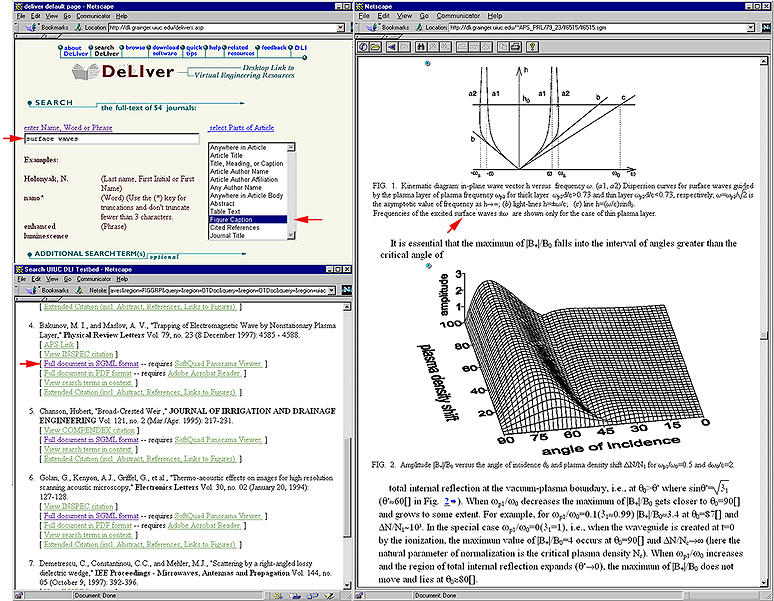
Task: Open Communicator menu in DeLIver window
Action: (x=94, y=16)
